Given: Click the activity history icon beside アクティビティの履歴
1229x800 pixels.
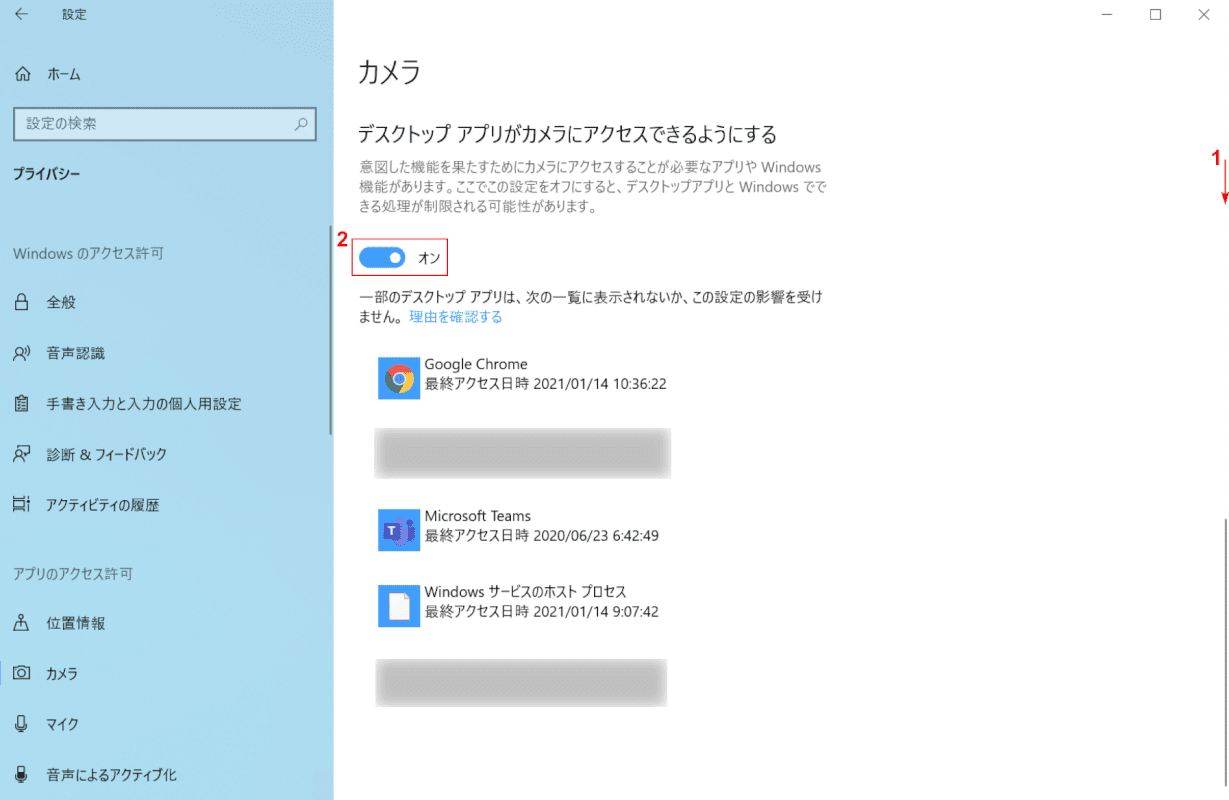Looking at the screenshot, I should [22, 505].
